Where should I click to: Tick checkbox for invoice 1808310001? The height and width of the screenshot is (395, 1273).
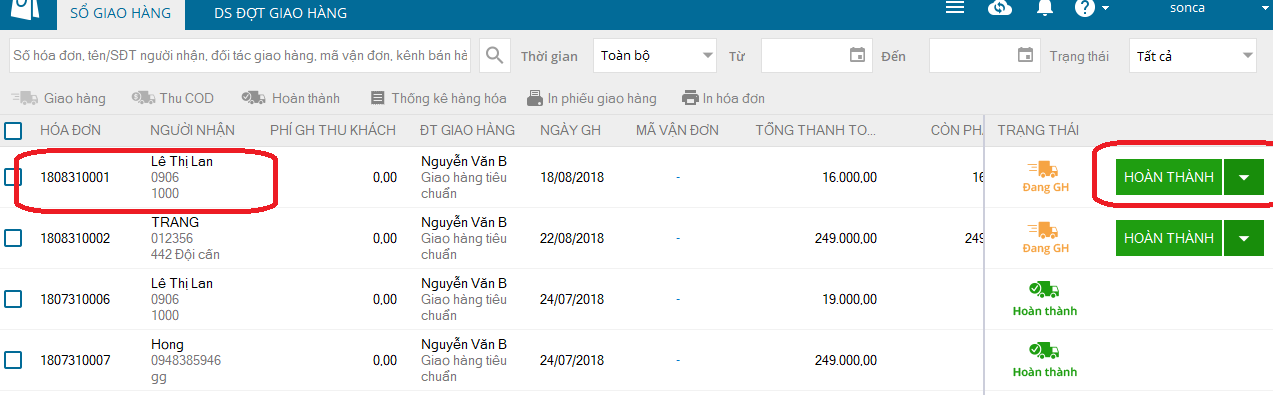(x=13, y=177)
